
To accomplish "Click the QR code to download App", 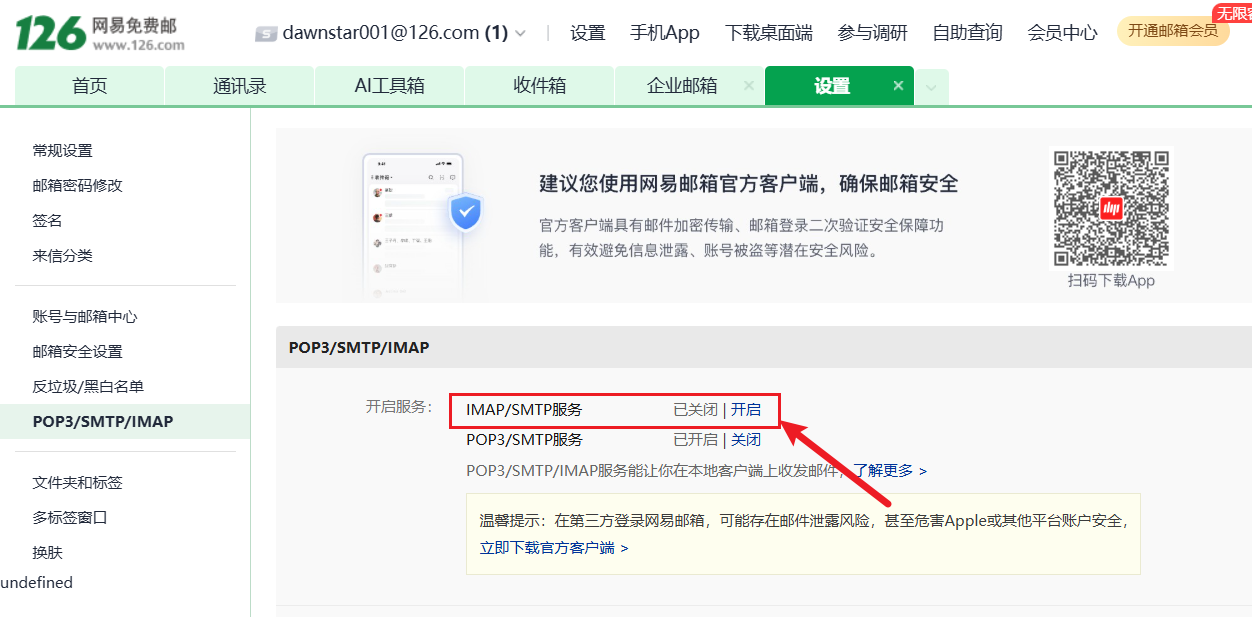I will click(x=1110, y=208).
